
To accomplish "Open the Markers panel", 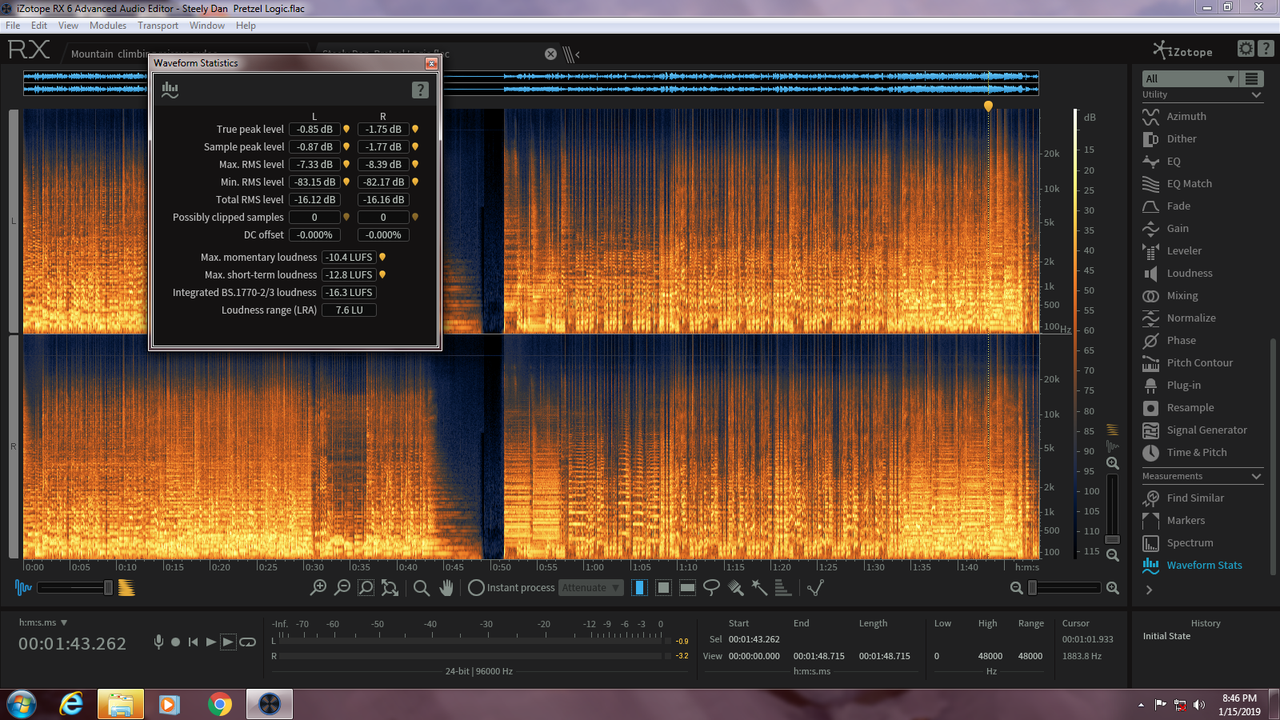I will pyautogui.click(x=1185, y=521).
